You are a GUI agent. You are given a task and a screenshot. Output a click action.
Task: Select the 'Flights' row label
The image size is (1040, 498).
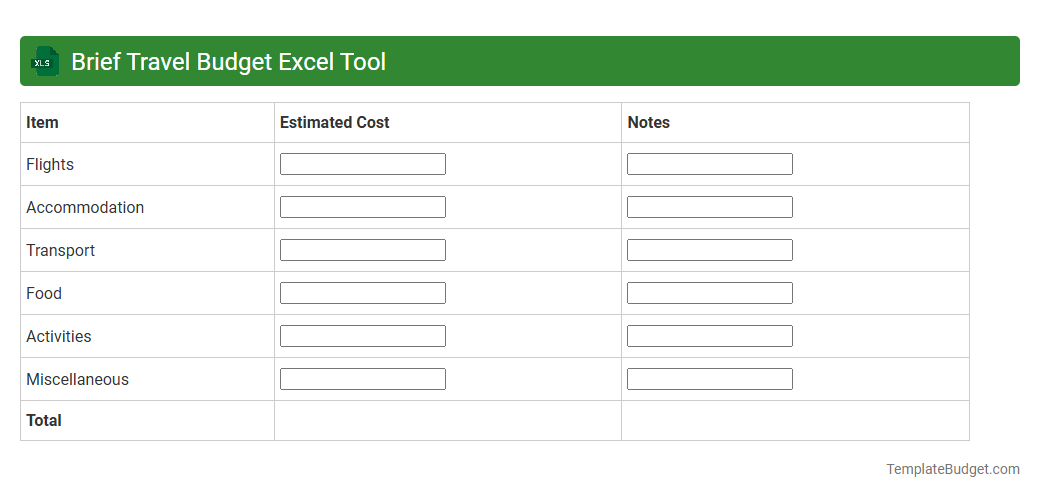(50, 164)
